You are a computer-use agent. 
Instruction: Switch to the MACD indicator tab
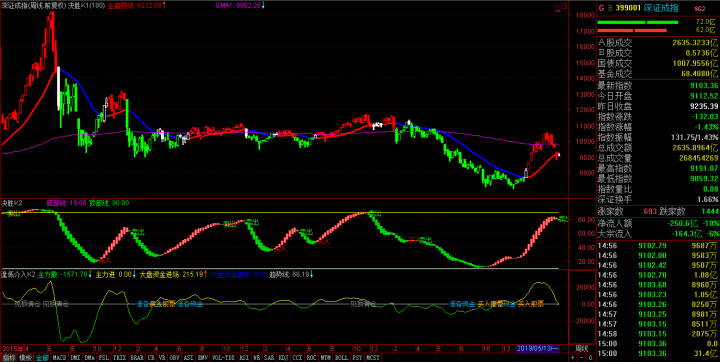[x=59, y=357]
